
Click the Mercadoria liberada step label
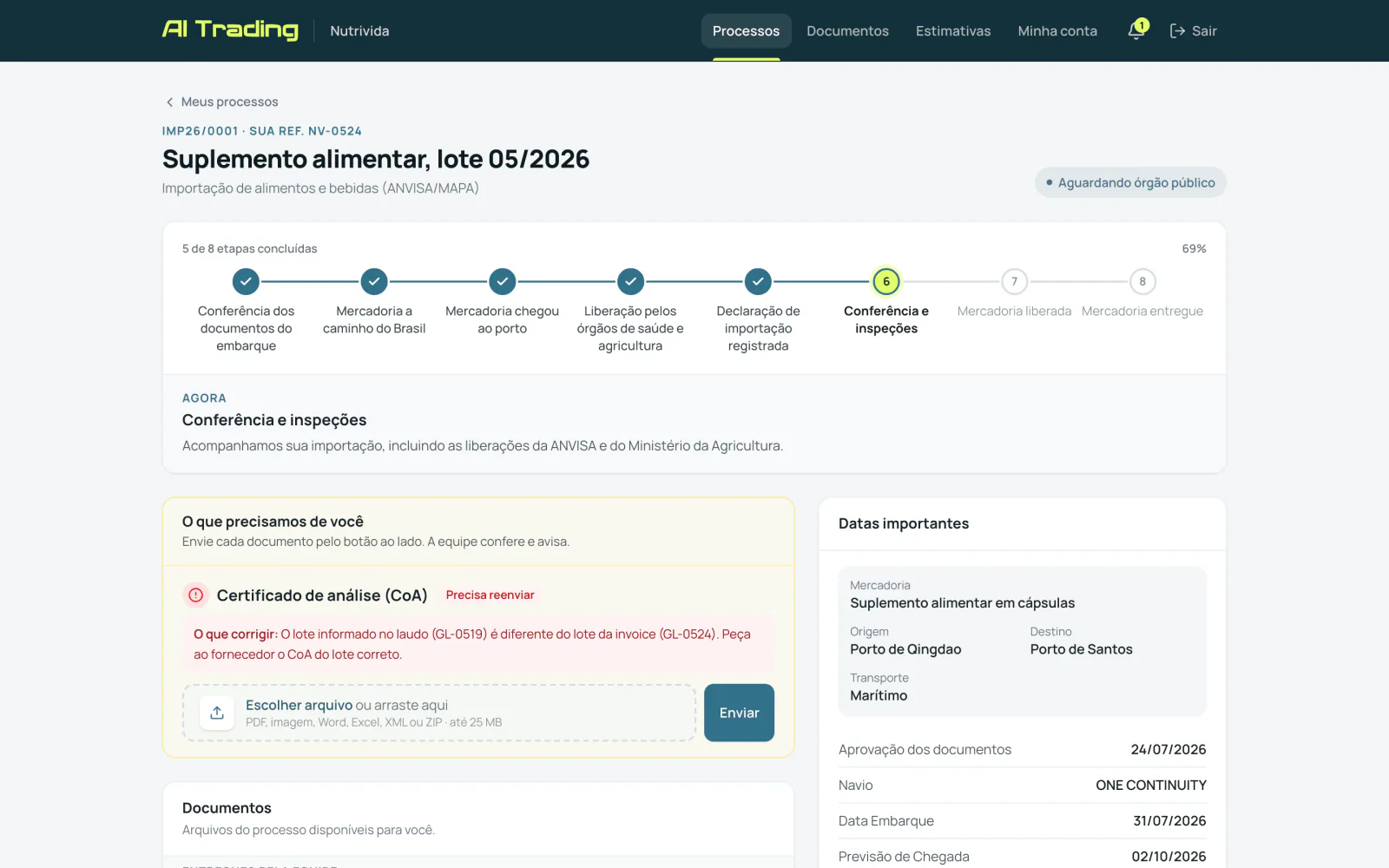tap(1014, 311)
